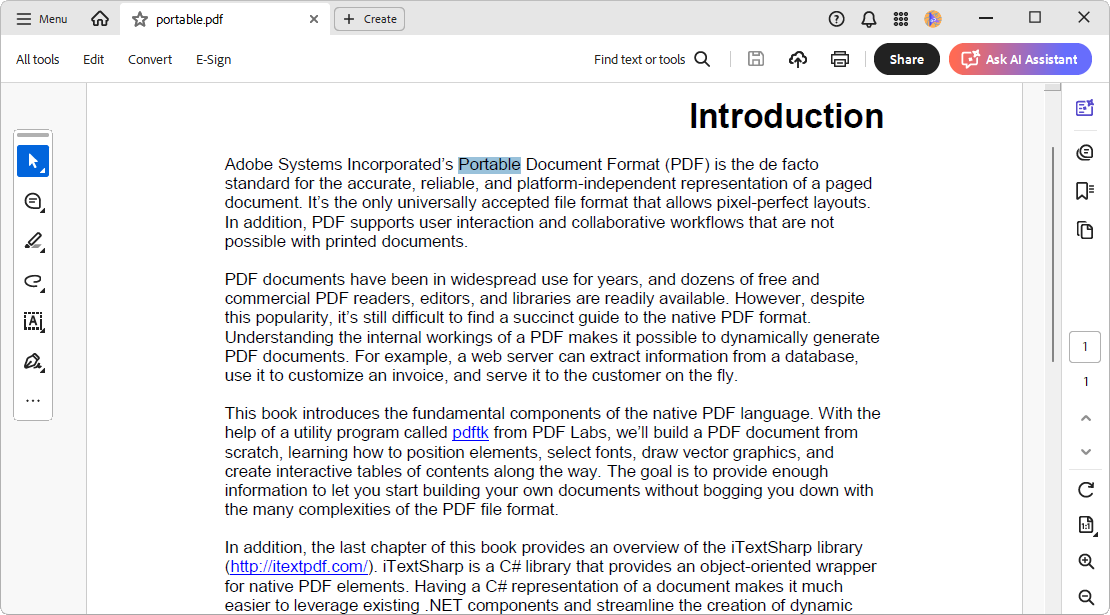Rotate the page clockwise
The height and width of the screenshot is (615, 1110).
[1085, 490]
